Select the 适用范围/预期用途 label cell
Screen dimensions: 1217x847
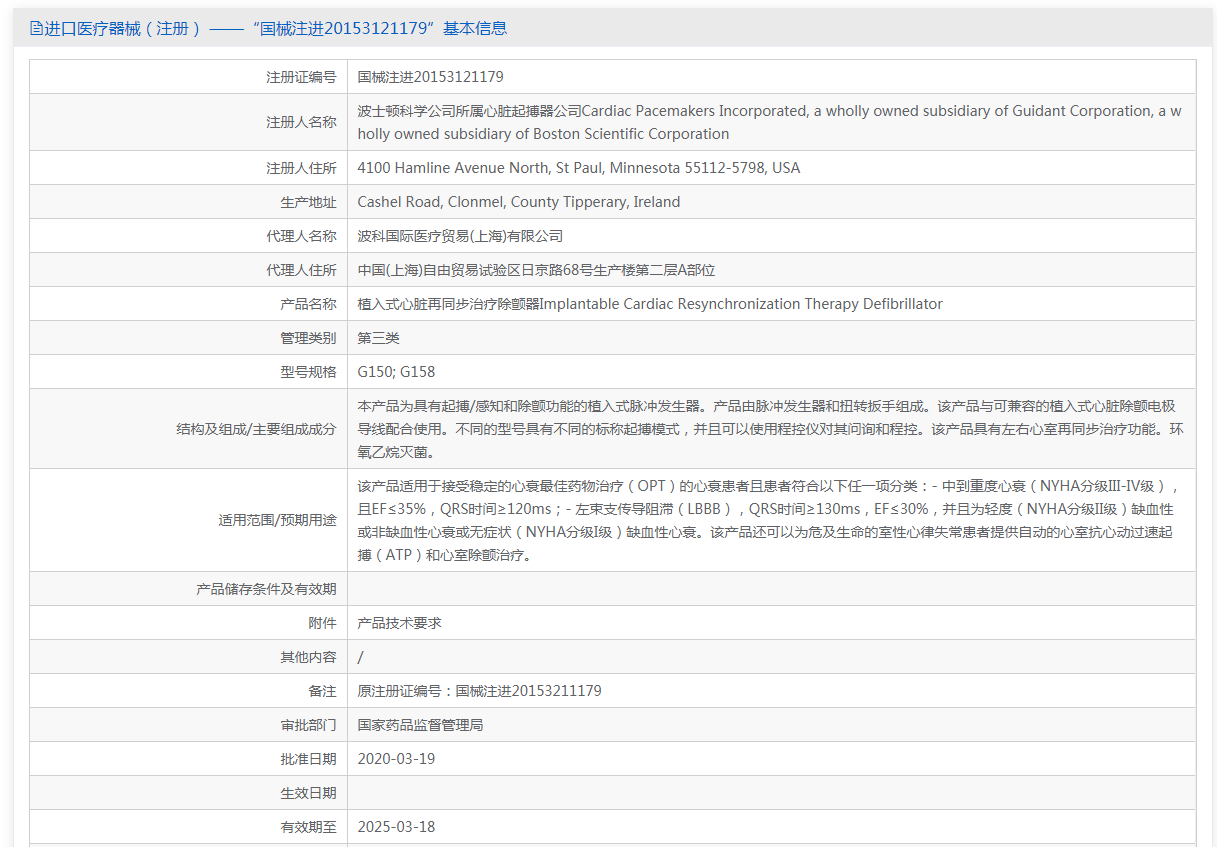188,520
